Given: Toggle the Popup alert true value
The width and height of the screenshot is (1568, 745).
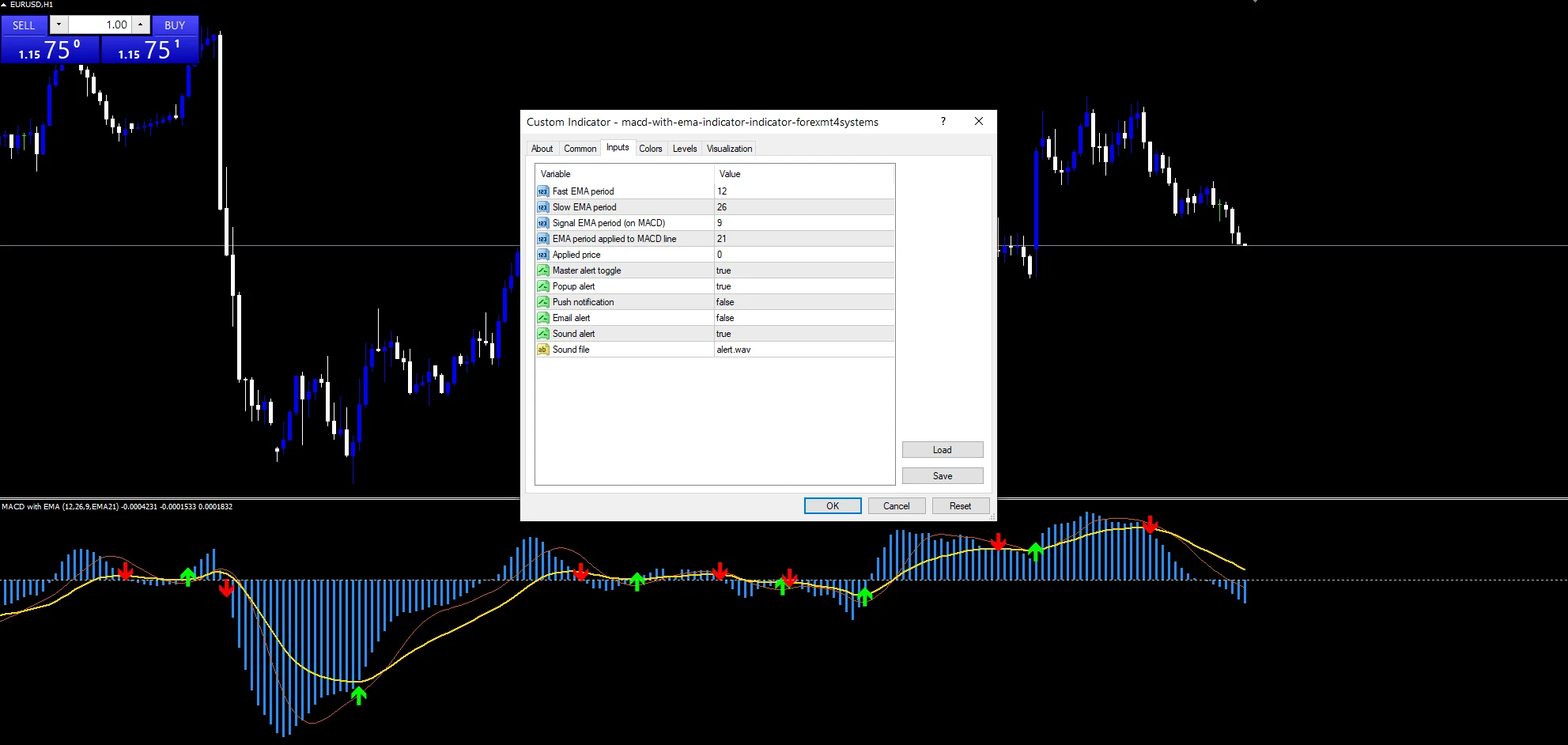Looking at the screenshot, I should 804,286.
